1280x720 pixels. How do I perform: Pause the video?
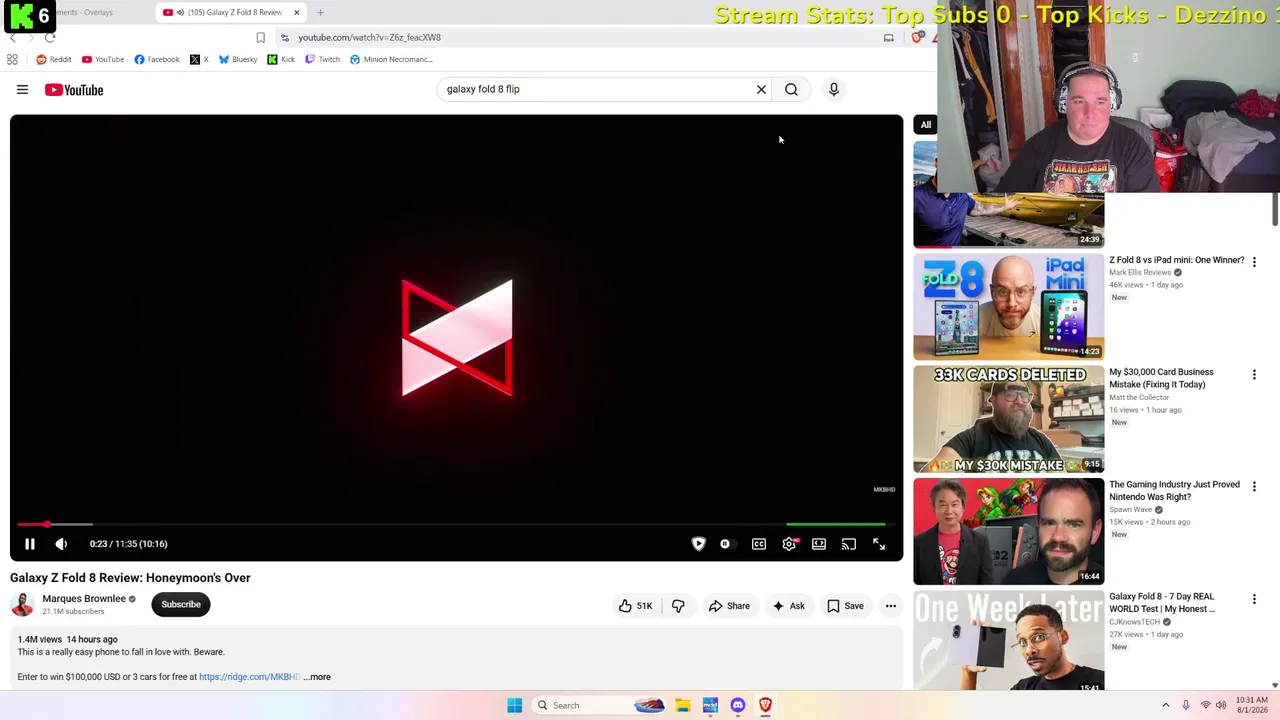point(30,544)
